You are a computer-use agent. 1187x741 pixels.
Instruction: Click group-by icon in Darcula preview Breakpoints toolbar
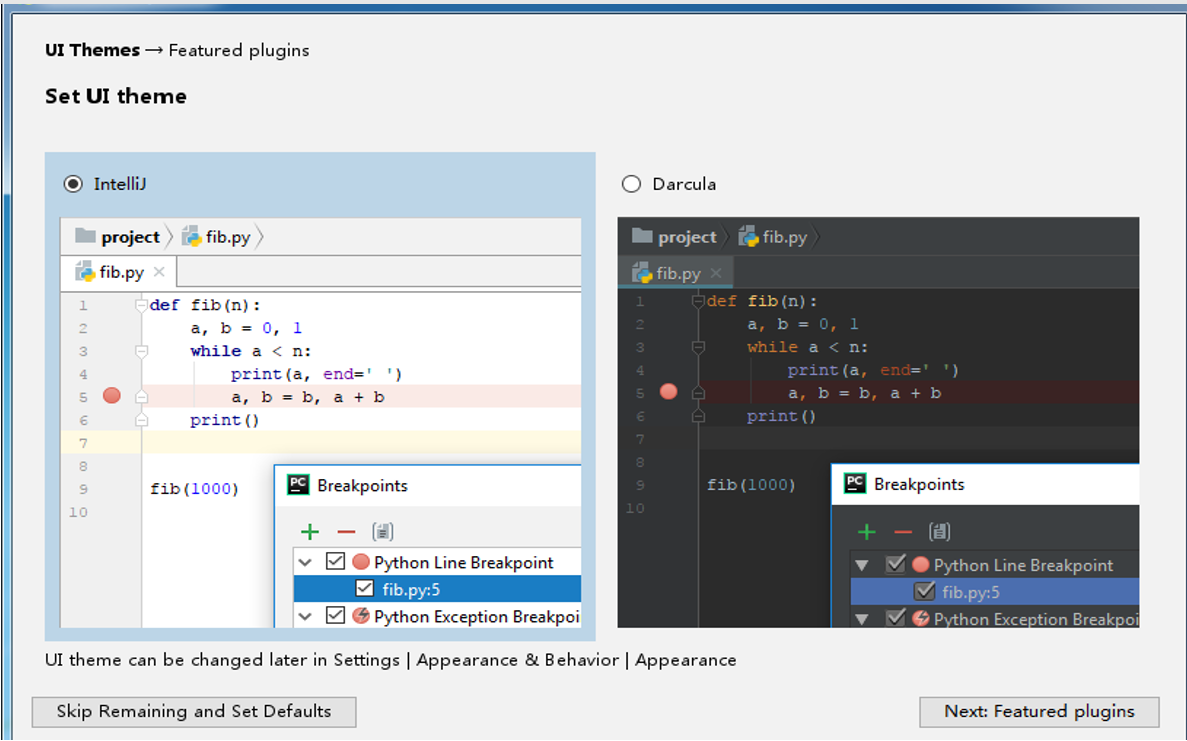[x=939, y=532]
